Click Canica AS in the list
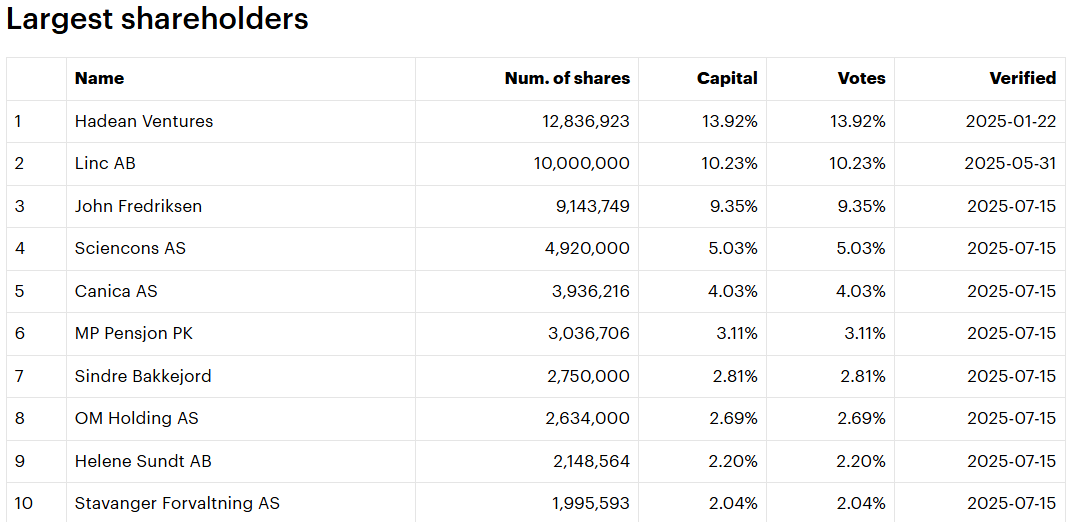 116,291
